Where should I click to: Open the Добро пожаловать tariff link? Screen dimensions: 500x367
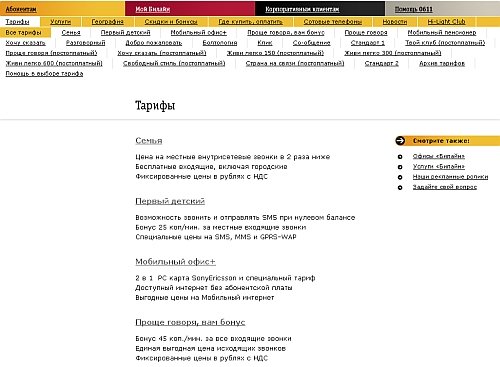coord(154,43)
